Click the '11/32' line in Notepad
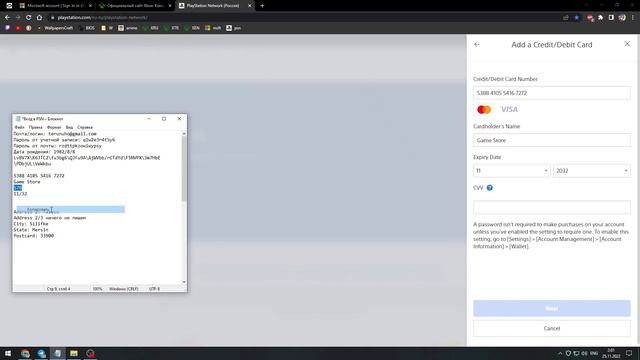 pos(20,194)
